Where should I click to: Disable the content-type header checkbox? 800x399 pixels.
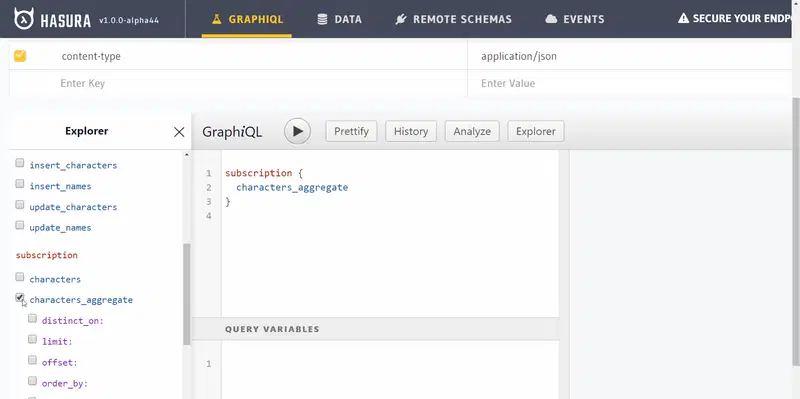click(x=20, y=56)
